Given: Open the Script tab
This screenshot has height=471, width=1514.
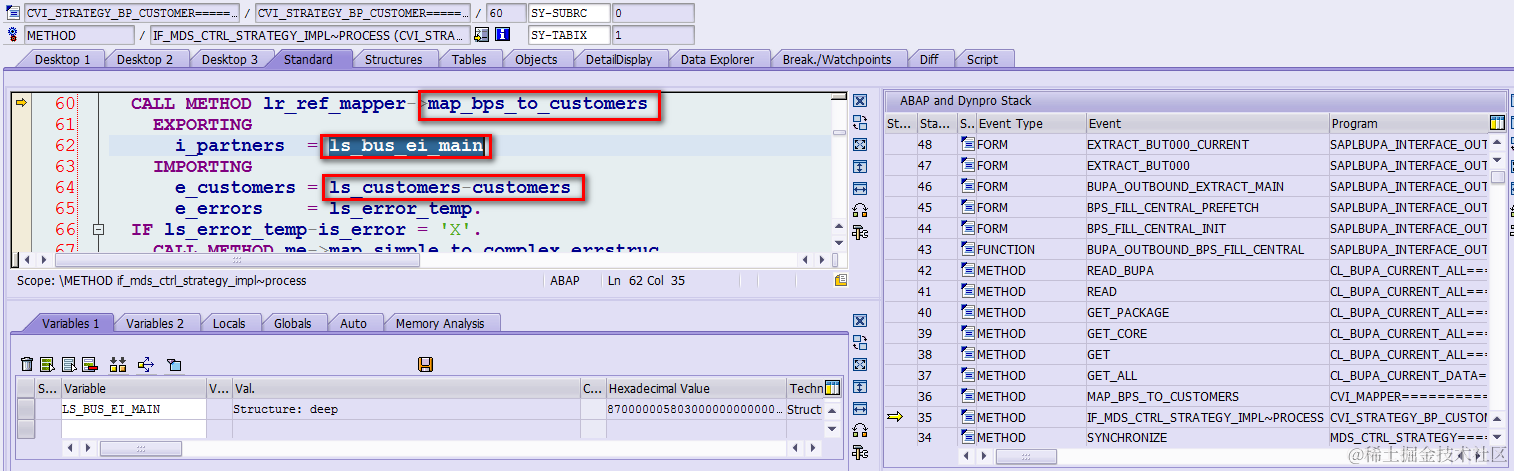Looking at the screenshot, I should (x=982, y=59).
